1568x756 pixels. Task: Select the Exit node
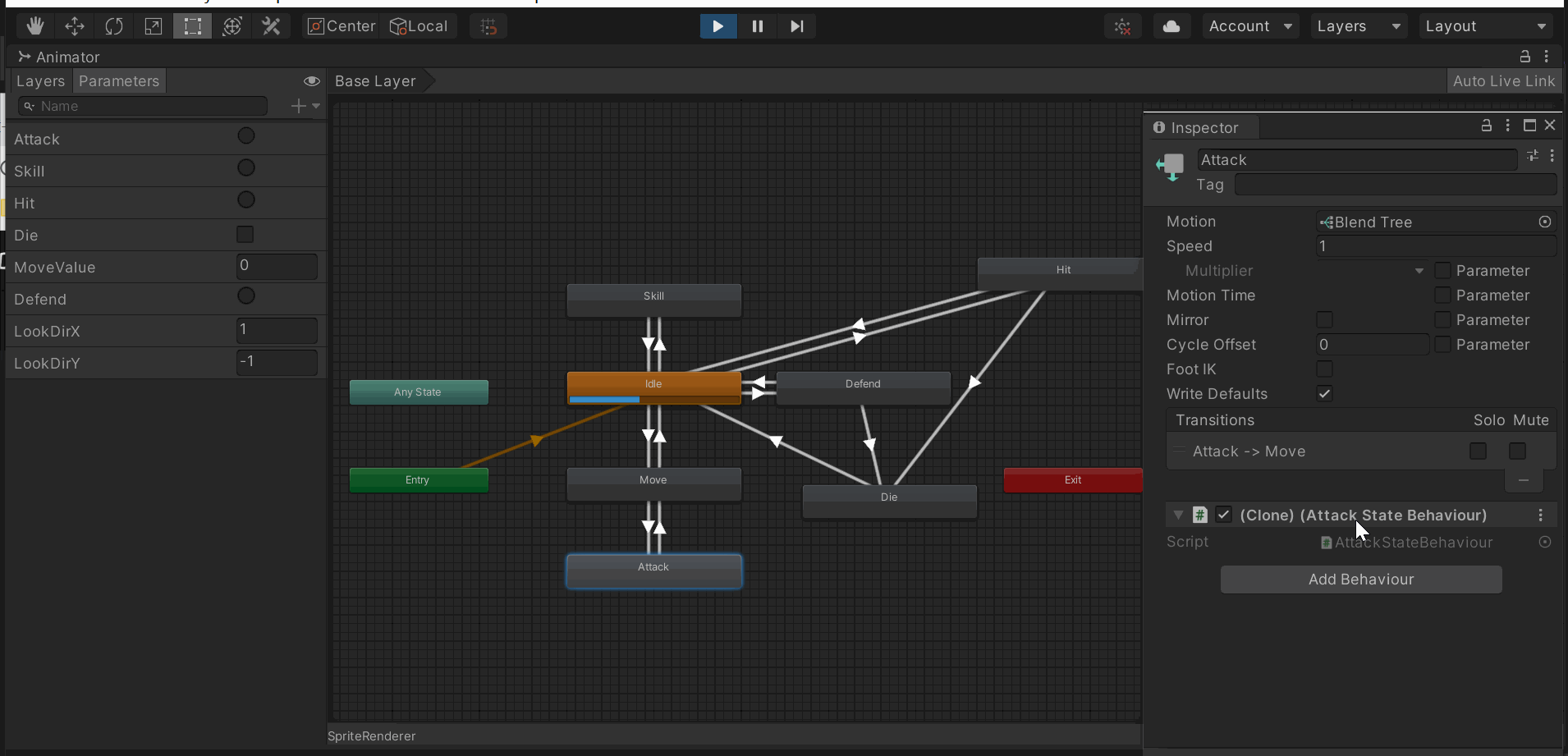[x=1073, y=480]
